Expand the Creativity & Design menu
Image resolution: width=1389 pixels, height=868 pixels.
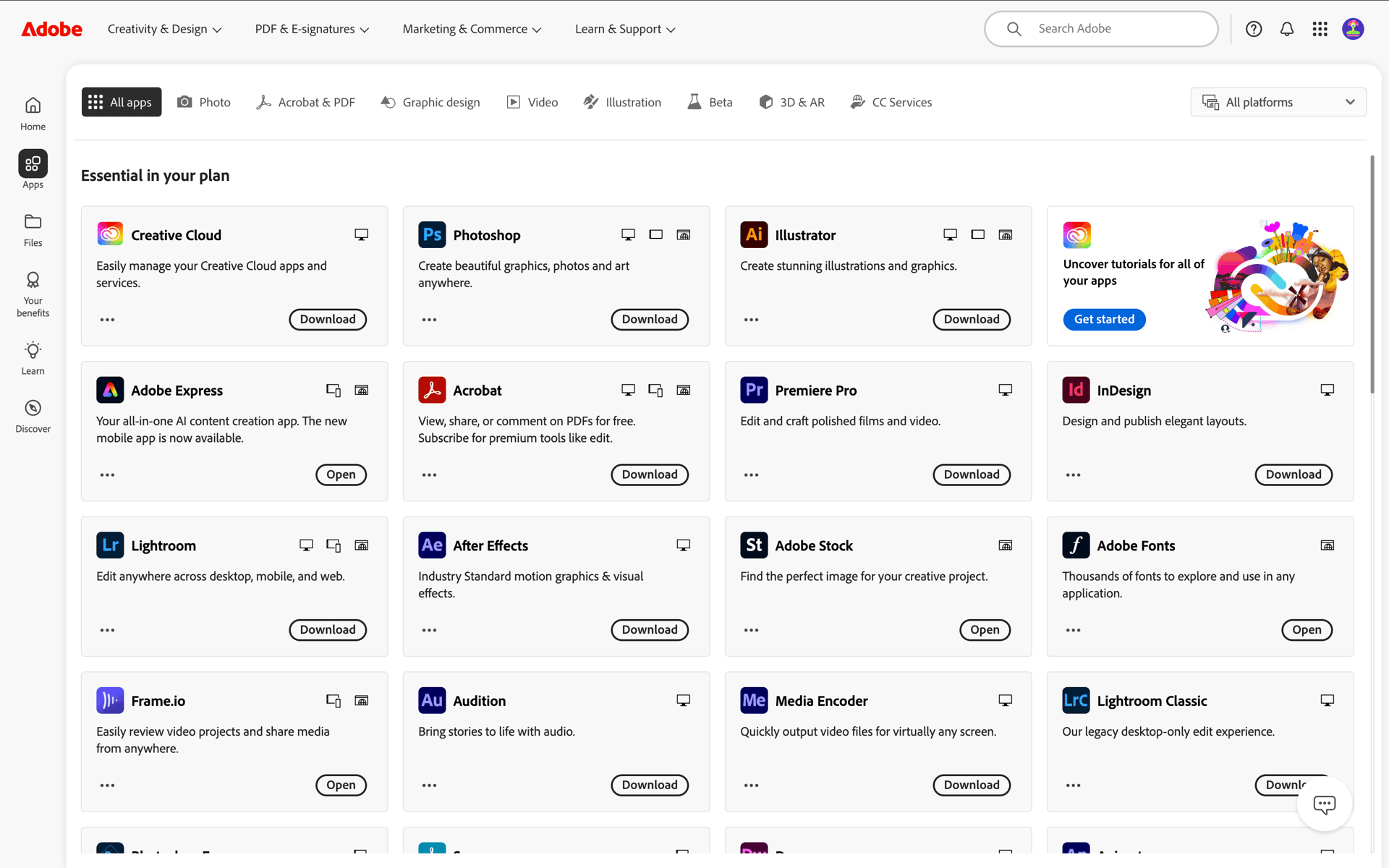click(164, 29)
